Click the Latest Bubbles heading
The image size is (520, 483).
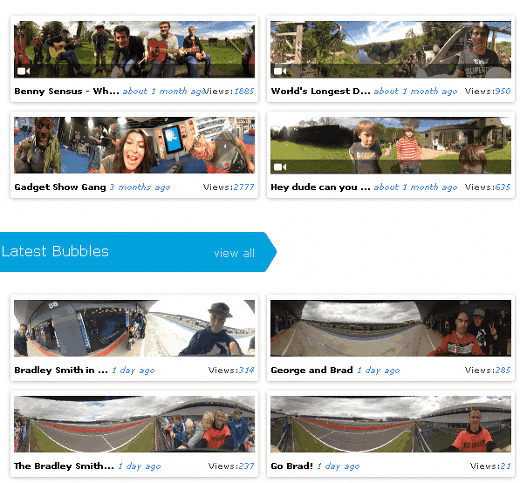pyautogui.click(x=55, y=251)
